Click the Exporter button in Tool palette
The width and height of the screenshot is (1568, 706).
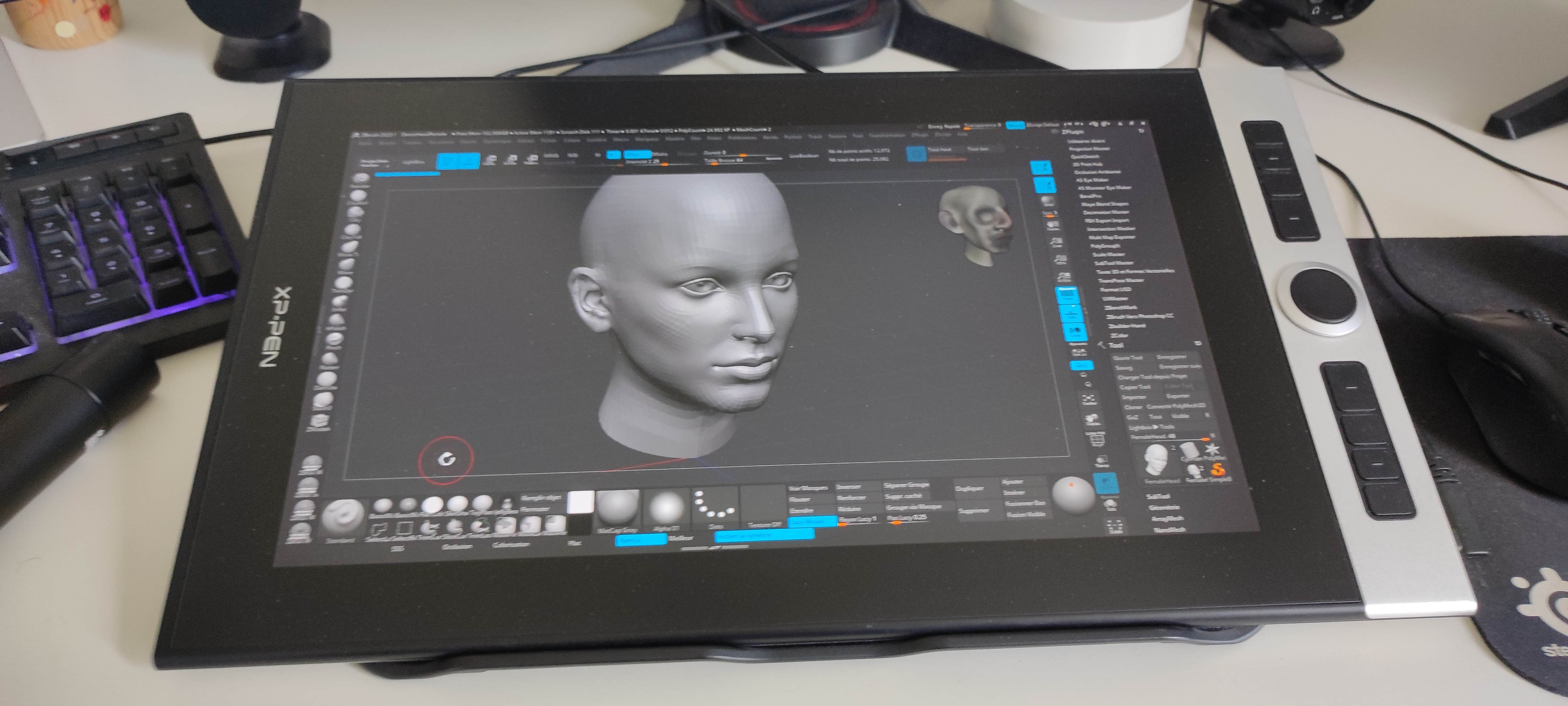(x=1177, y=396)
